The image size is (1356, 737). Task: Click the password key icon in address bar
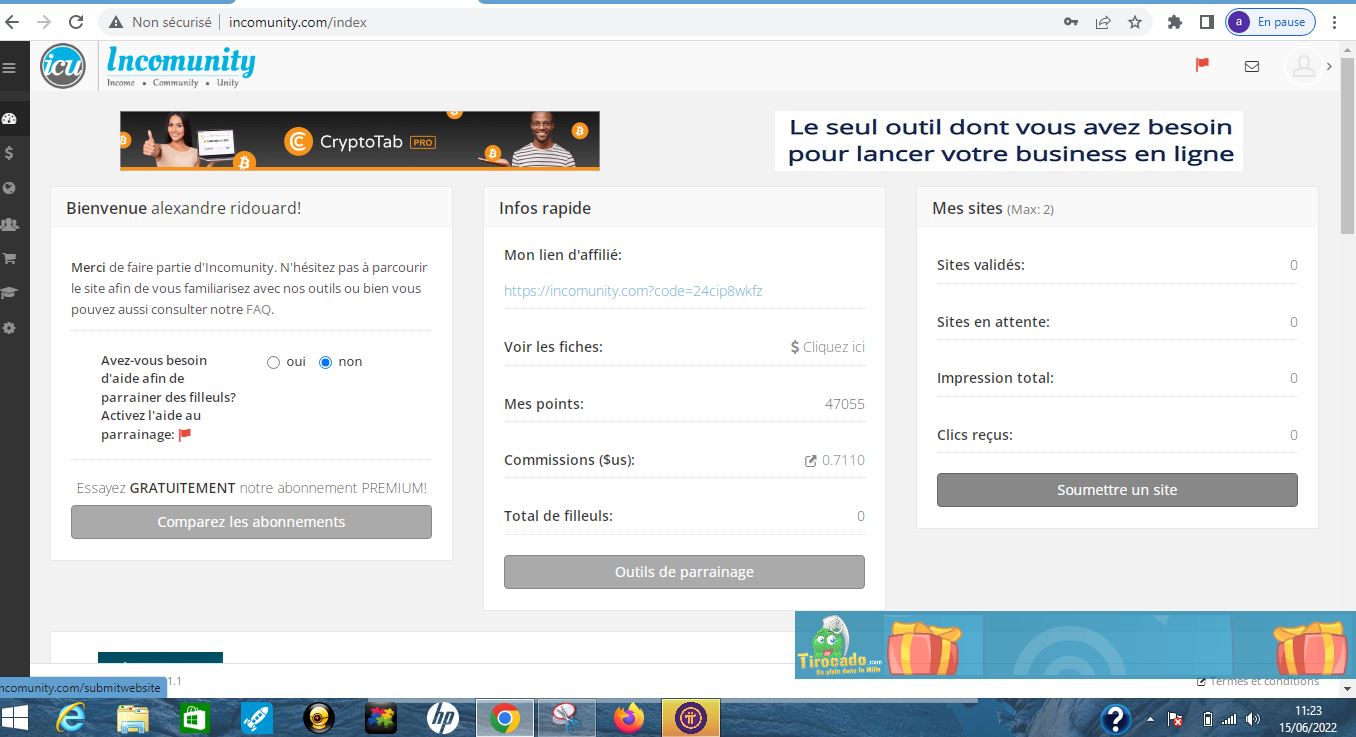(x=1071, y=21)
